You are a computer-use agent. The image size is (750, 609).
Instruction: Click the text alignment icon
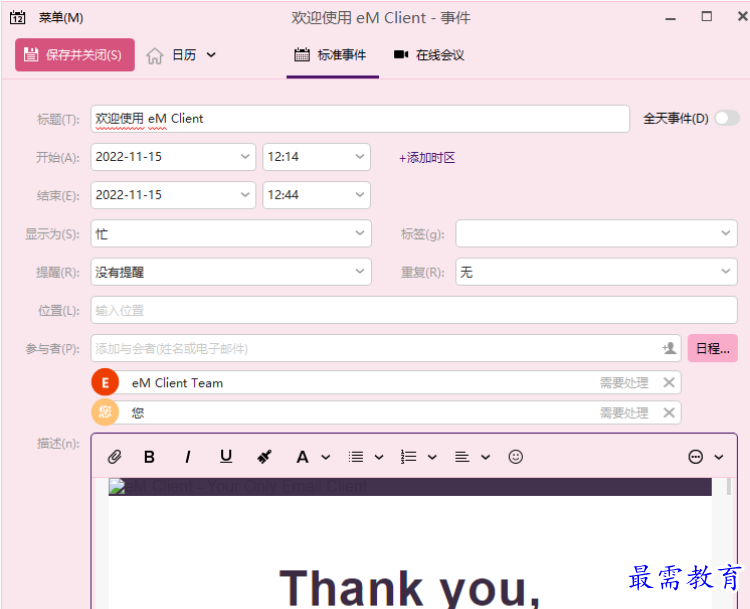pos(462,457)
